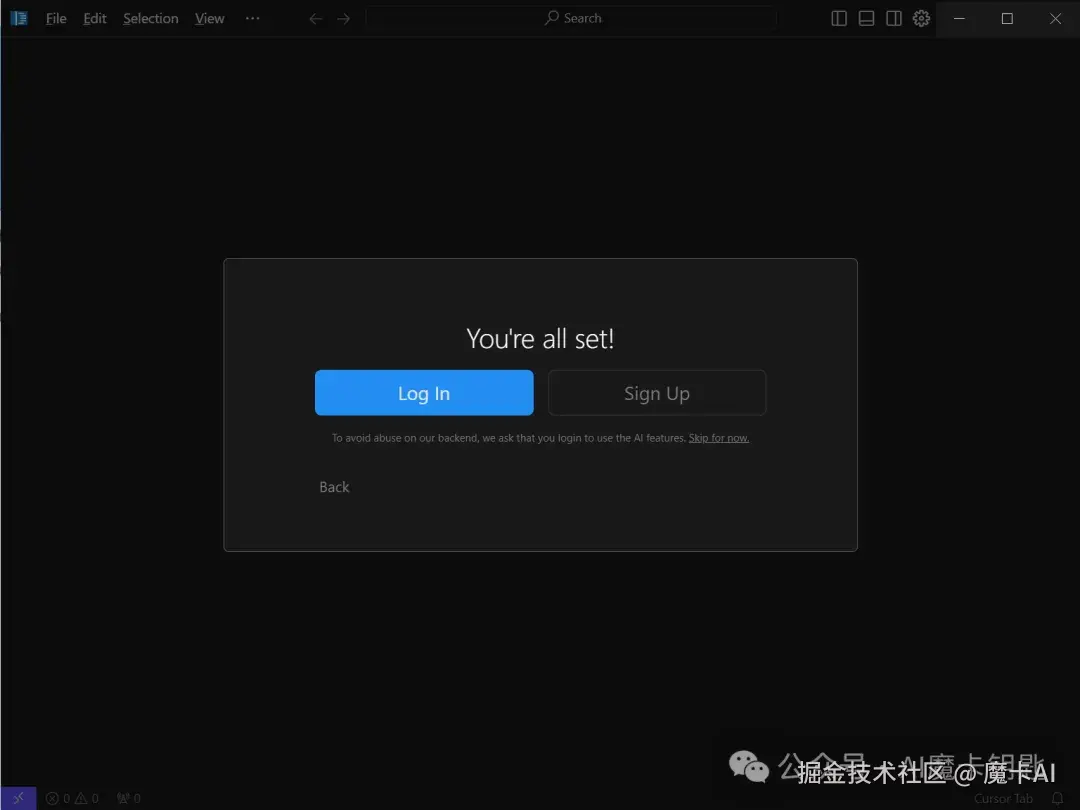Click the forwarded ports icon in status bar
1080x810 pixels.
(x=127, y=797)
